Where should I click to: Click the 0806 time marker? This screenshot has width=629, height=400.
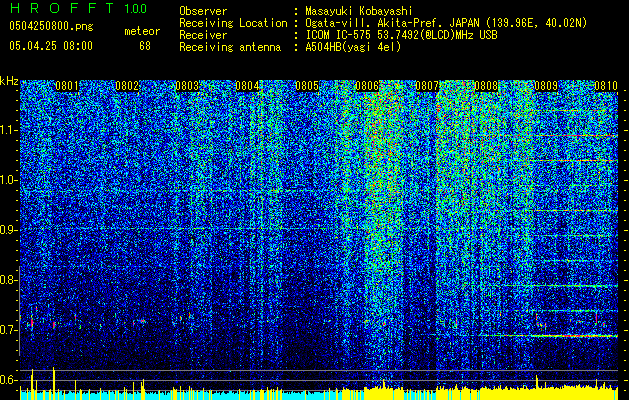367,86
